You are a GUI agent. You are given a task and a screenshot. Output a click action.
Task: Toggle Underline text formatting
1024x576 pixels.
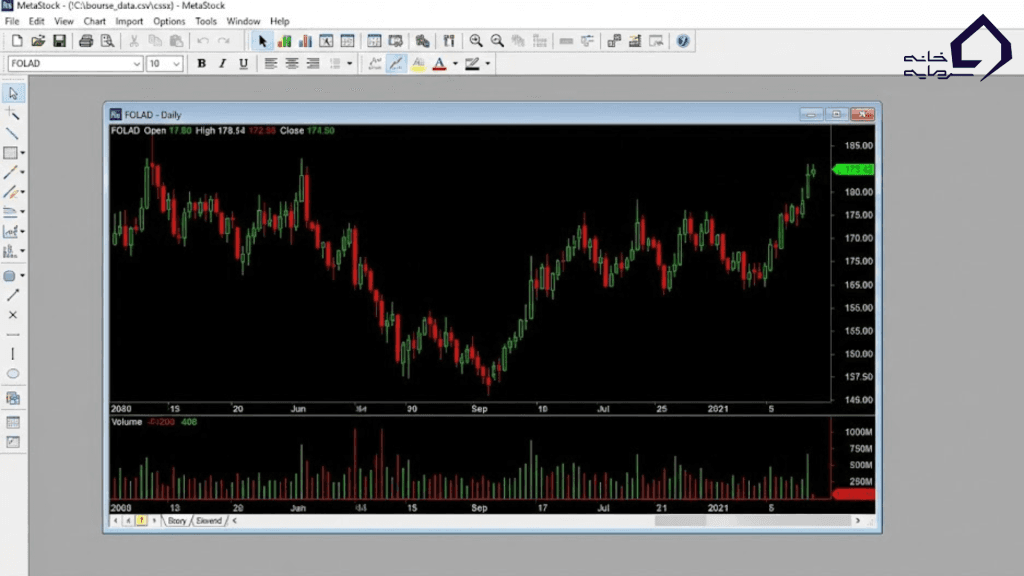pyautogui.click(x=241, y=63)
